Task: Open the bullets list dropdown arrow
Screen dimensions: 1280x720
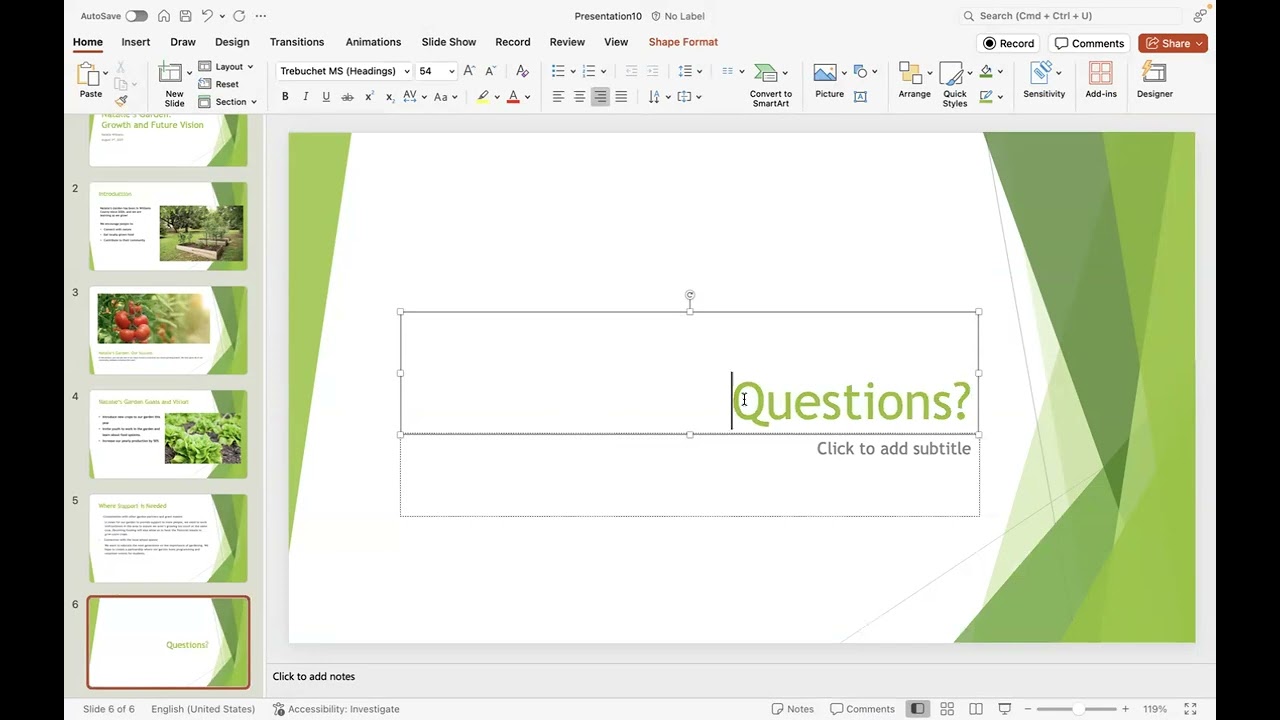Action: pyautogui.click(x=572, y=71)
